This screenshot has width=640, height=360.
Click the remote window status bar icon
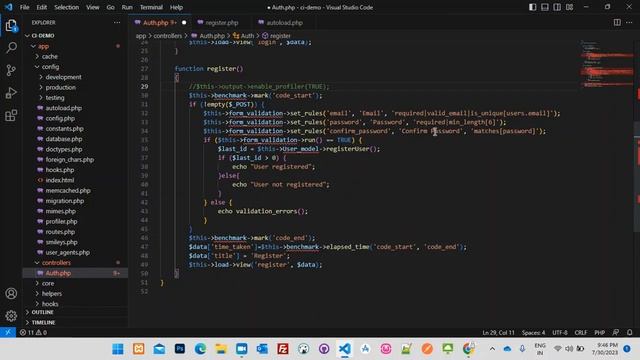coord(8,332)
